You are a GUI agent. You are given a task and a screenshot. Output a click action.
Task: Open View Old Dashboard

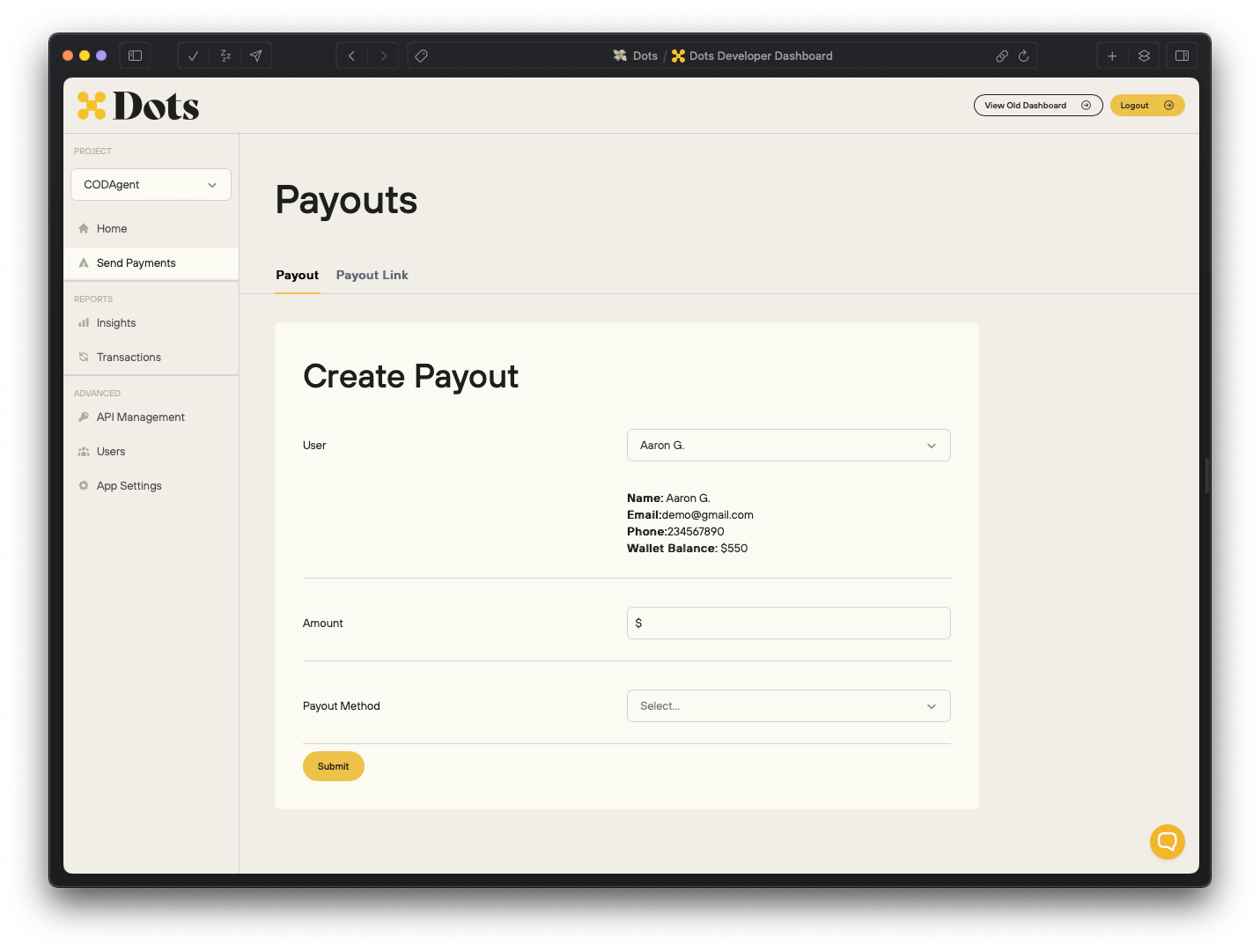click(x=1037, y=105)
